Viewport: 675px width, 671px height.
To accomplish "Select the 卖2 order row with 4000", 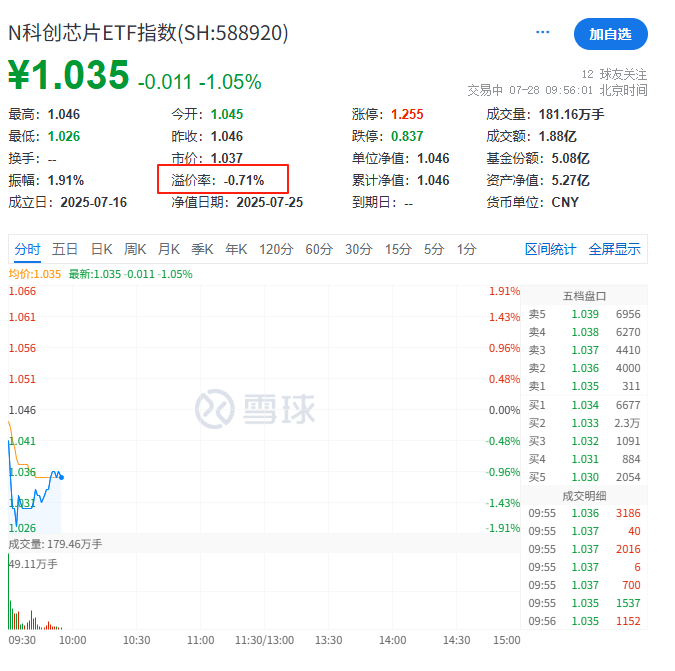I will 584,368.
